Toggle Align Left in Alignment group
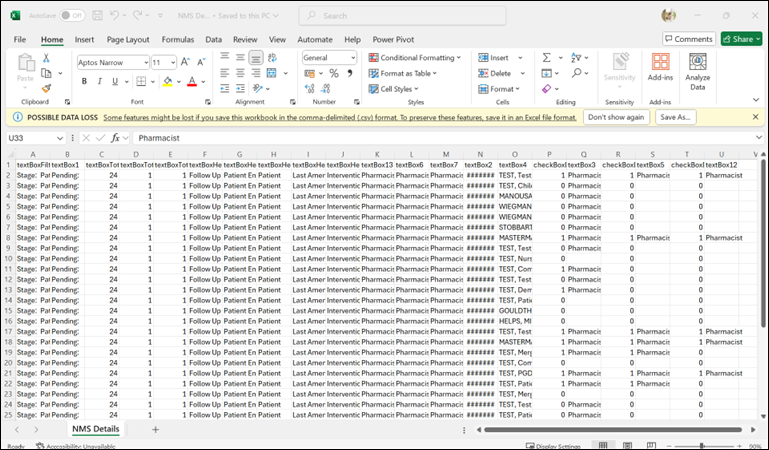The image size is (769, 450). (225, 73)
